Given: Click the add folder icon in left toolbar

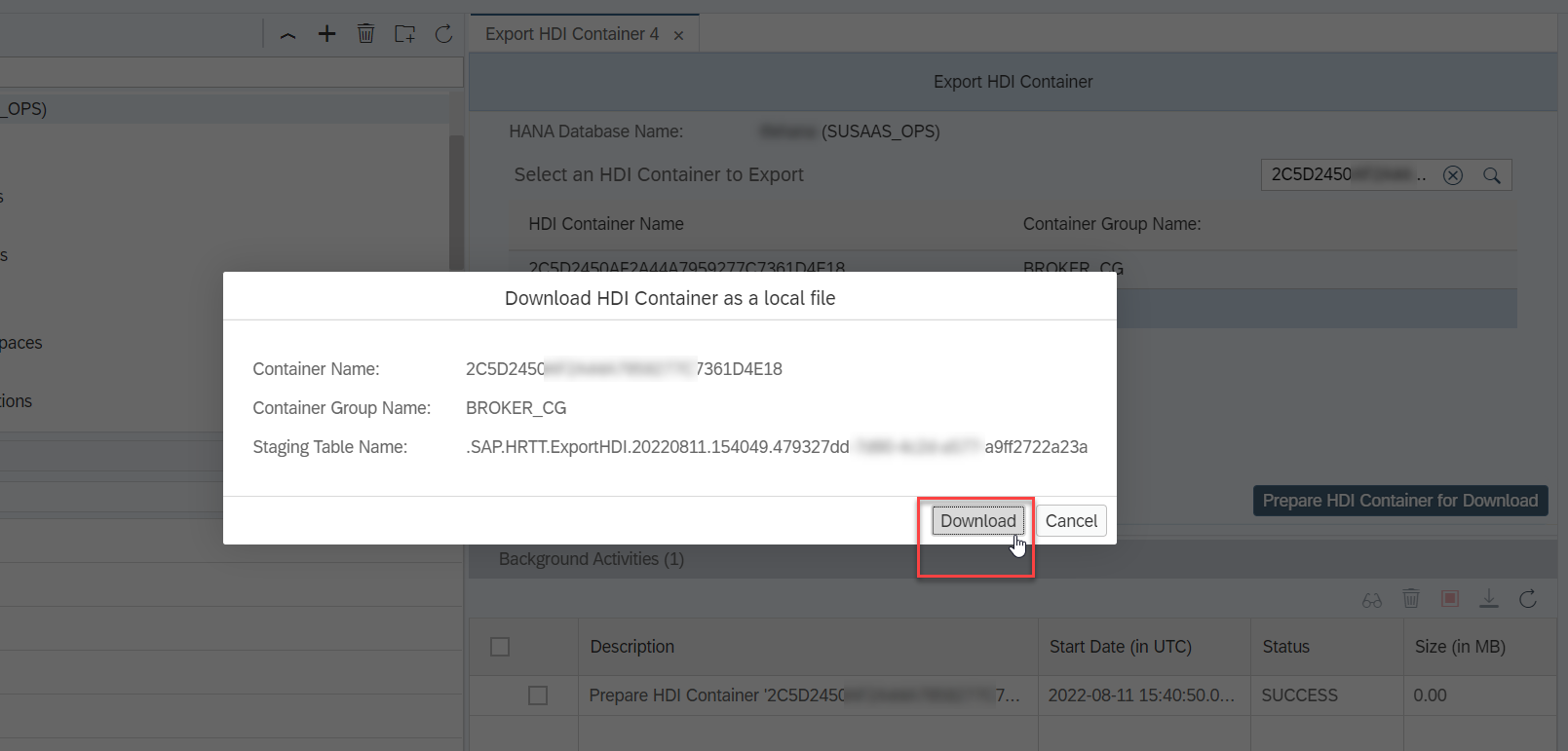Looking at the screenshot, I should [x=404, y=34].
